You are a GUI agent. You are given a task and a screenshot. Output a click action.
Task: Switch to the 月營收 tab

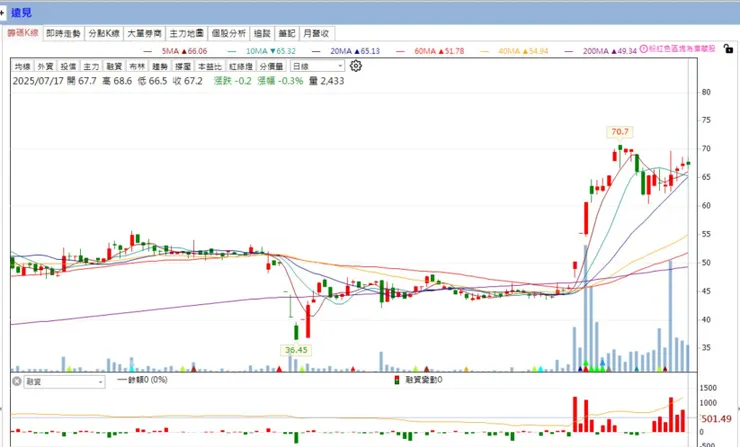click(x=316, y=33)
